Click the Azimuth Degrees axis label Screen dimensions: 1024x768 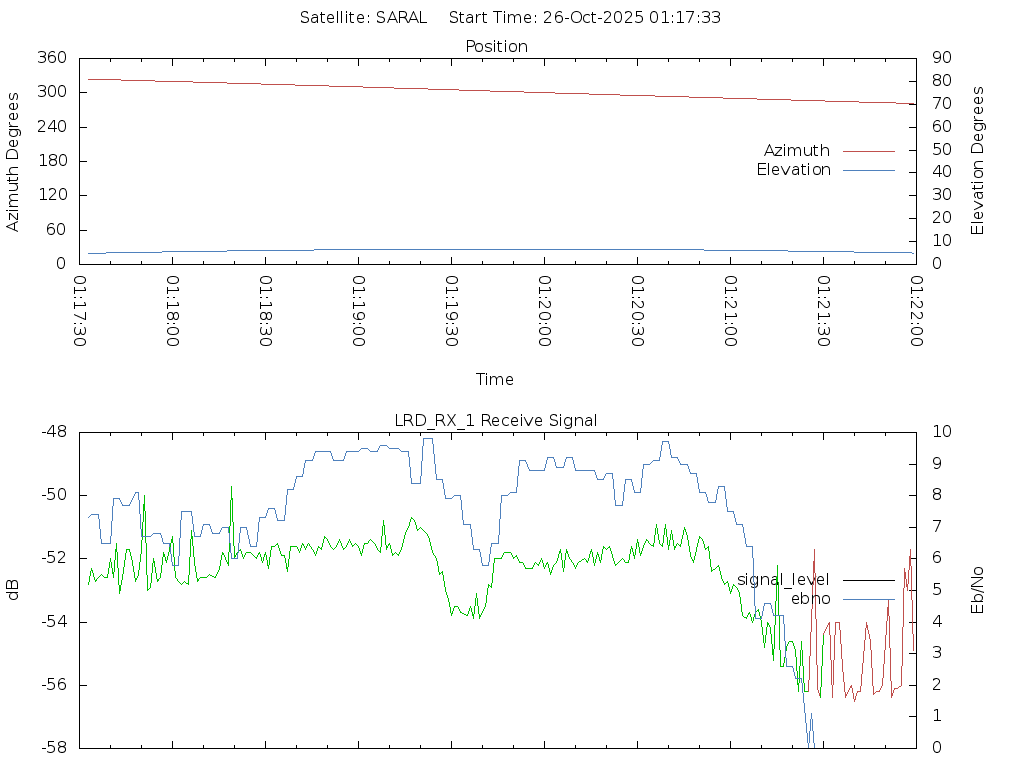(14, 161)
